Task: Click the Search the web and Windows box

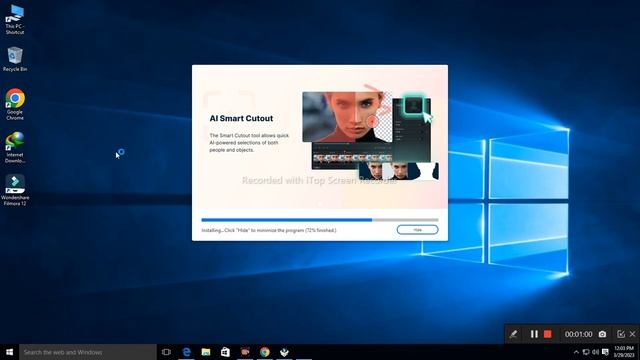Action: tap(88, 352)
